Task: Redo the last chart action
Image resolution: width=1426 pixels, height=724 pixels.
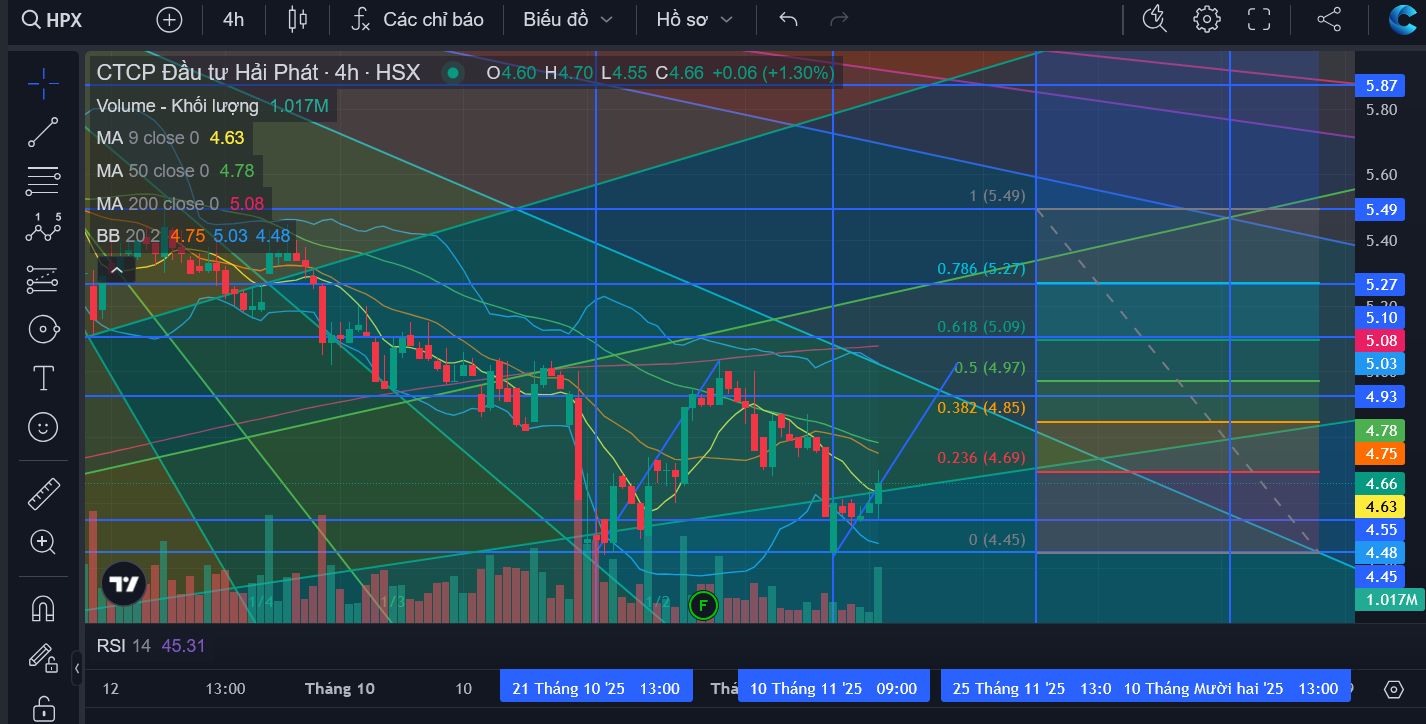Action: [840, 19]
